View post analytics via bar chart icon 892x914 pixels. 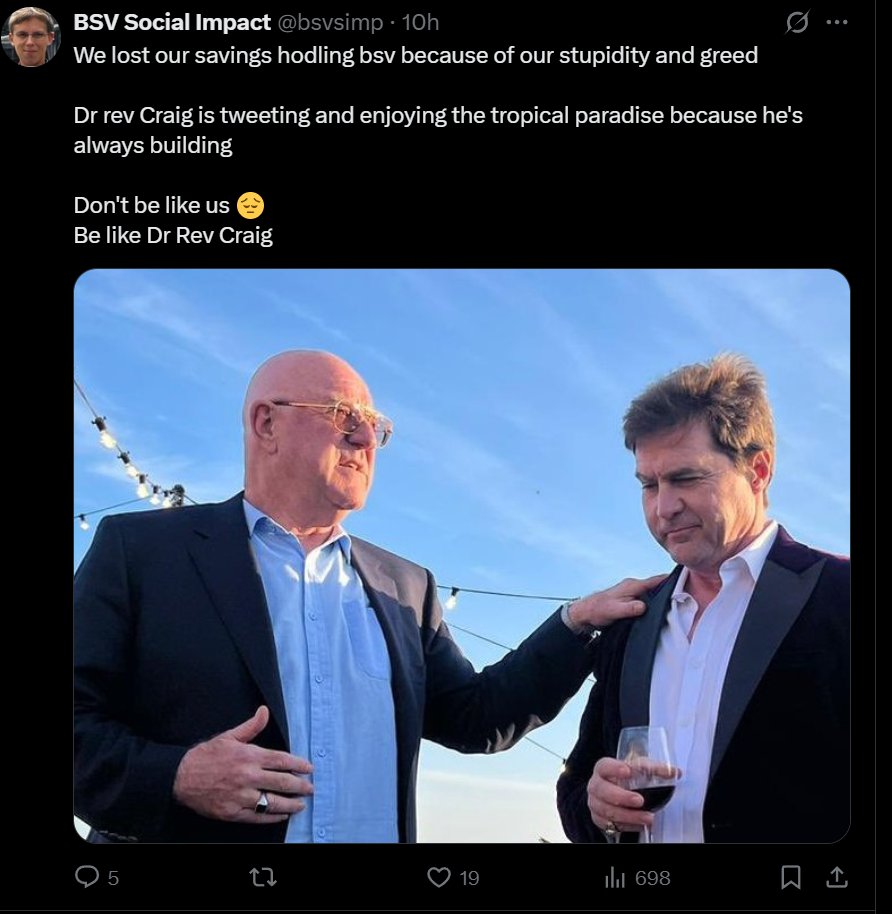click(614, 877)
